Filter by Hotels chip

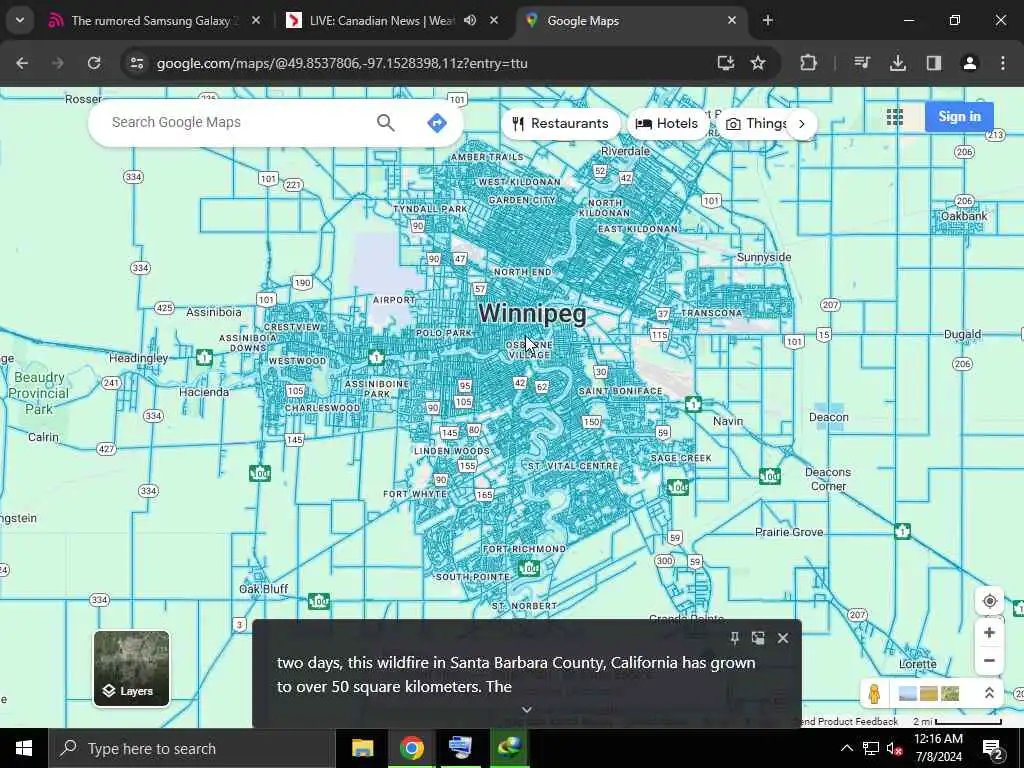tap(667, 123)
